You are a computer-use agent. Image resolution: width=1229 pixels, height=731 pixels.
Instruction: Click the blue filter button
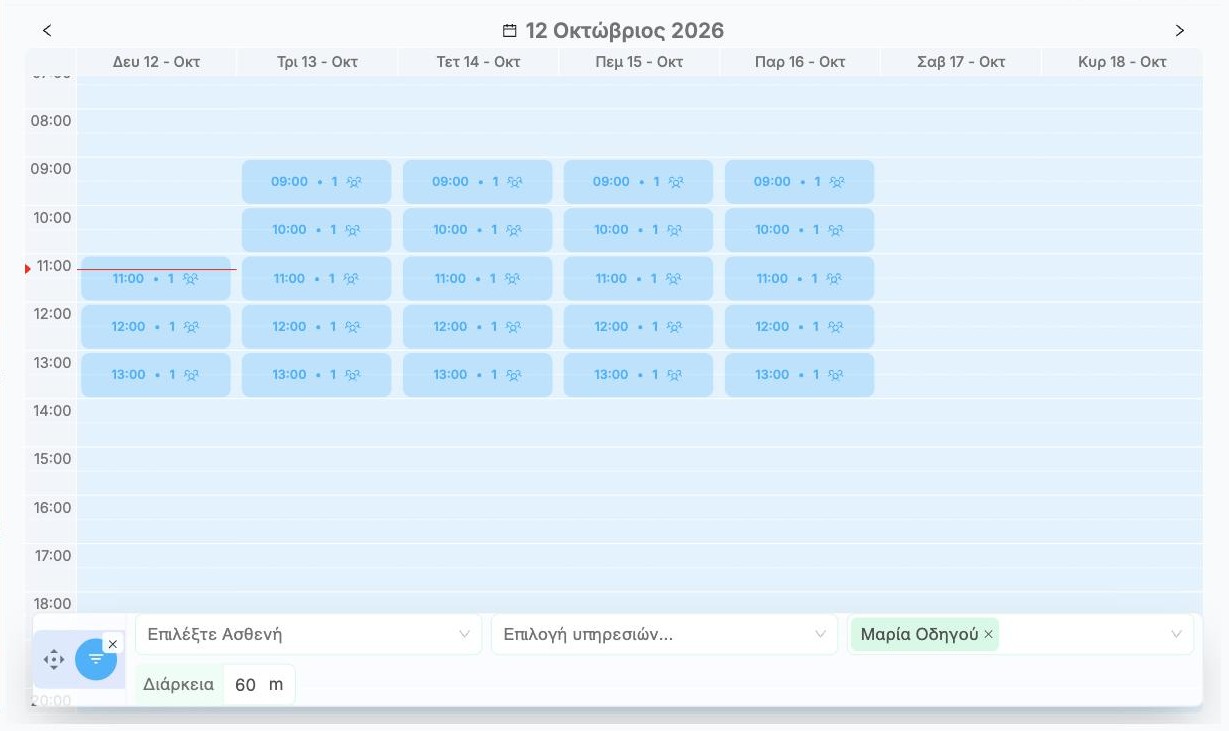tap(96, 659)
